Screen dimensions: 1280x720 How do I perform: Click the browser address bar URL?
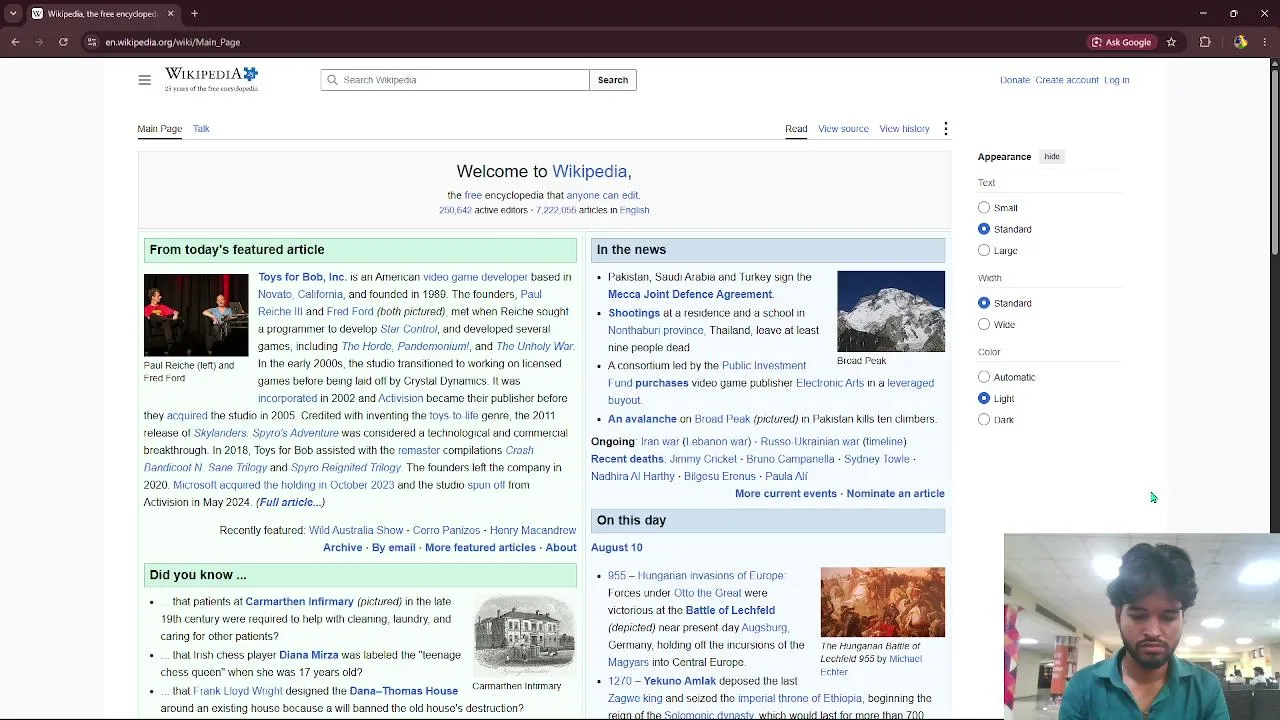[x=173, y=42]
